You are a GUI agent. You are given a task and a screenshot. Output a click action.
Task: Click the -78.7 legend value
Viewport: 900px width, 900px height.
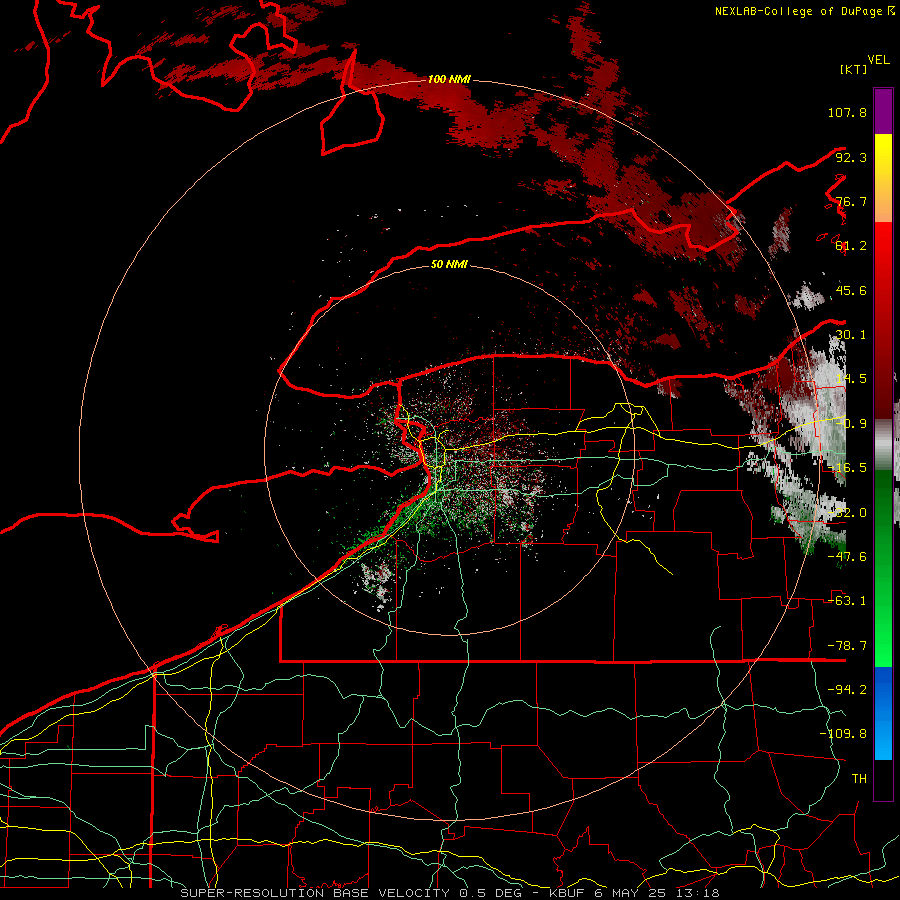[847, 646]
